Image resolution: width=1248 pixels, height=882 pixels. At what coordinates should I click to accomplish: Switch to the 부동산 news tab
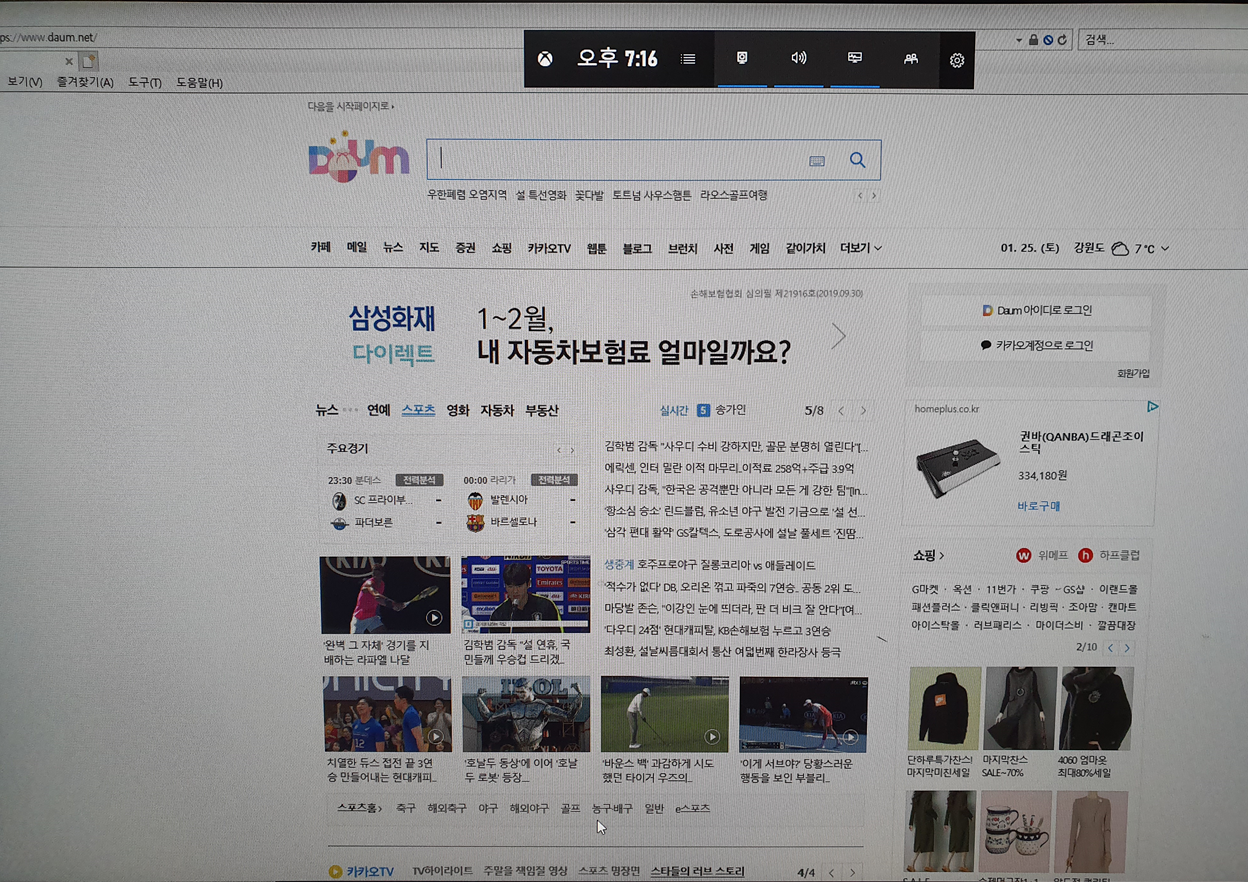542,410
